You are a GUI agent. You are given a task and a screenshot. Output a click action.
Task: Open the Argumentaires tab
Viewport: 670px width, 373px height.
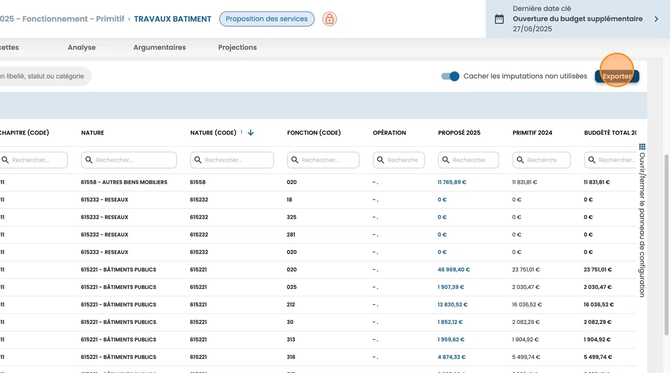(159, 47)
